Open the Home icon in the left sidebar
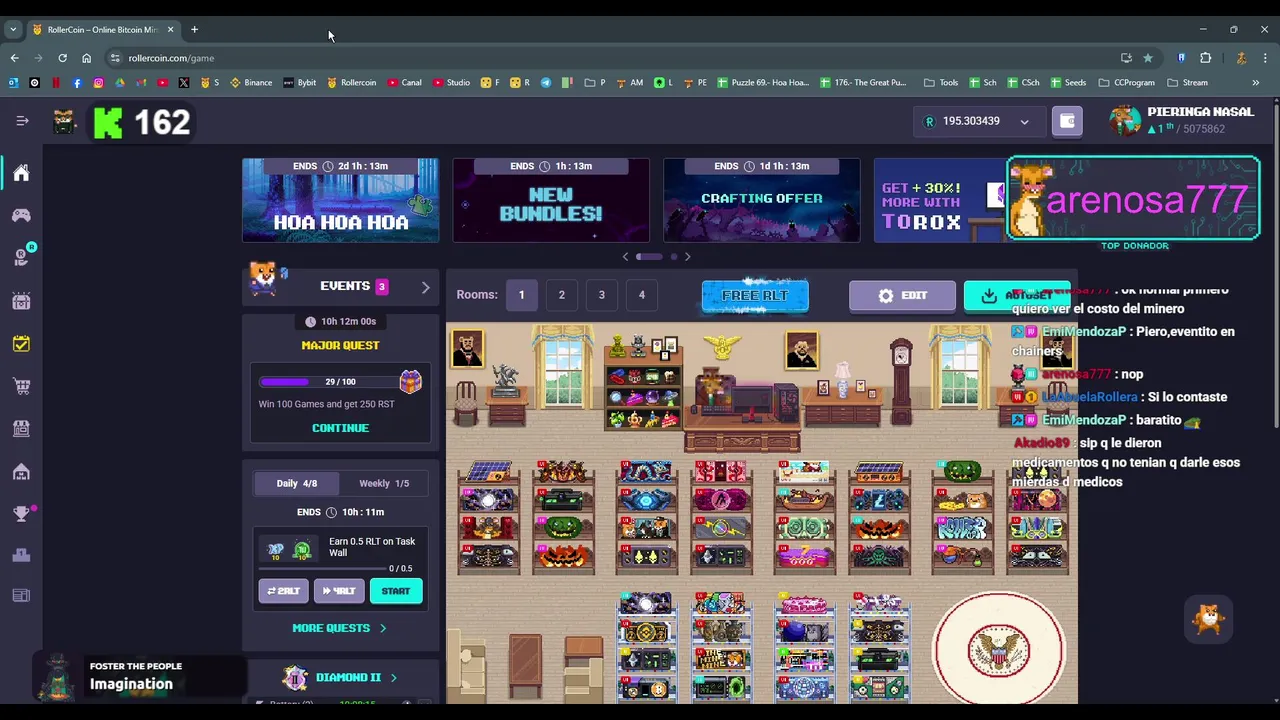Image resolution: width=1280 pixels, height=720 pixels. coord(21,173)
